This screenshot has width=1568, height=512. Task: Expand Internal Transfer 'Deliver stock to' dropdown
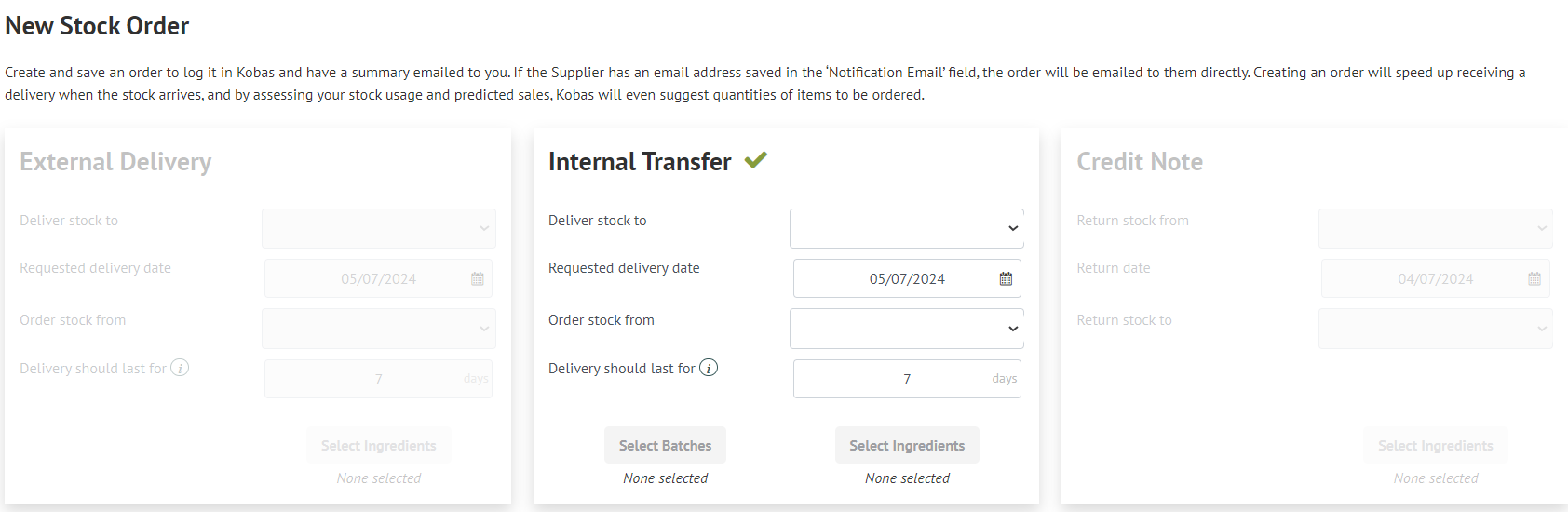point(907,228)
